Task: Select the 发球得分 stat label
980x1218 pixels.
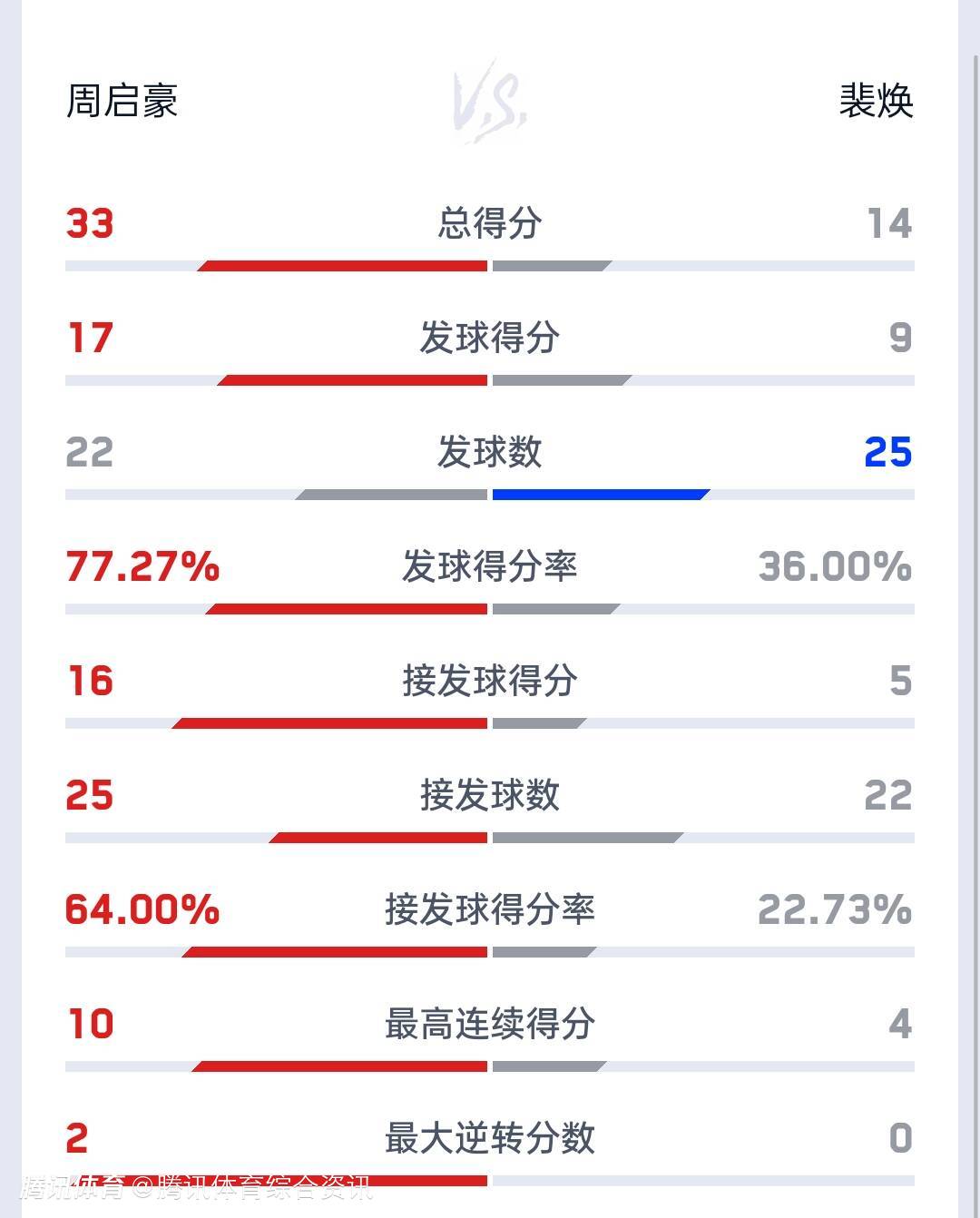Action: coord(490,338)
